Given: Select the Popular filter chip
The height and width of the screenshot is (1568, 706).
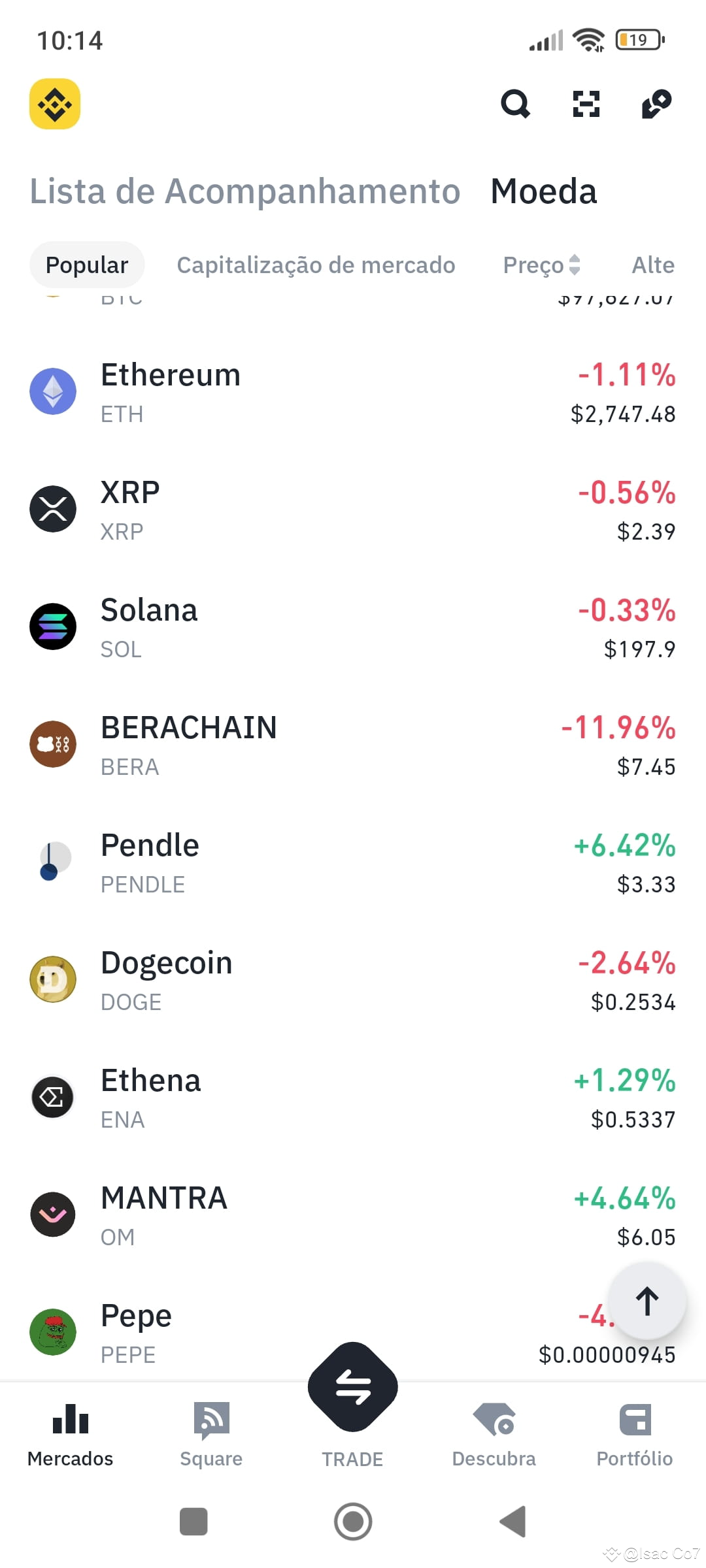Looking at the screenshot, I should point(87,265).
